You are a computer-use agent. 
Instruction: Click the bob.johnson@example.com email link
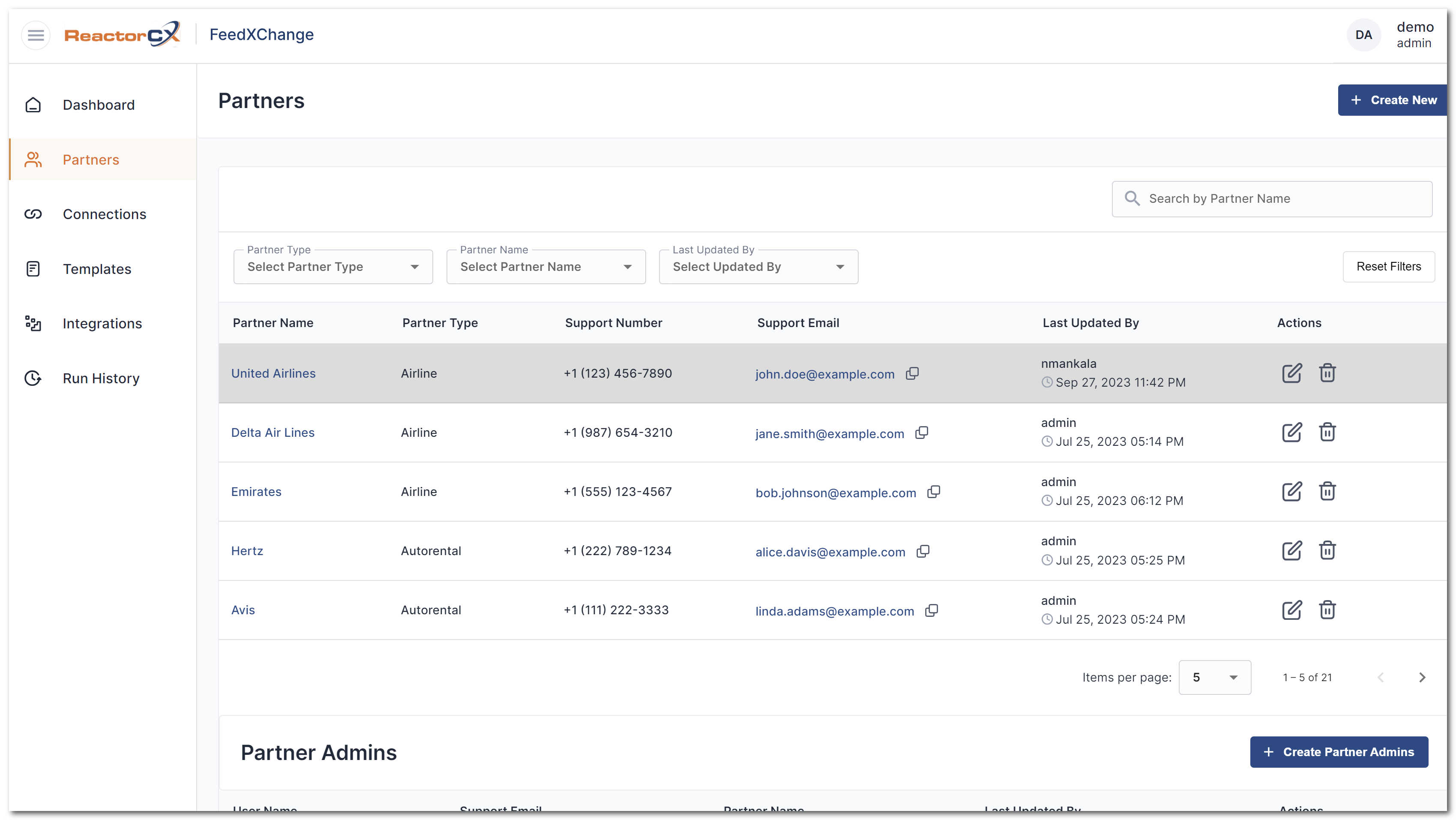836,493
